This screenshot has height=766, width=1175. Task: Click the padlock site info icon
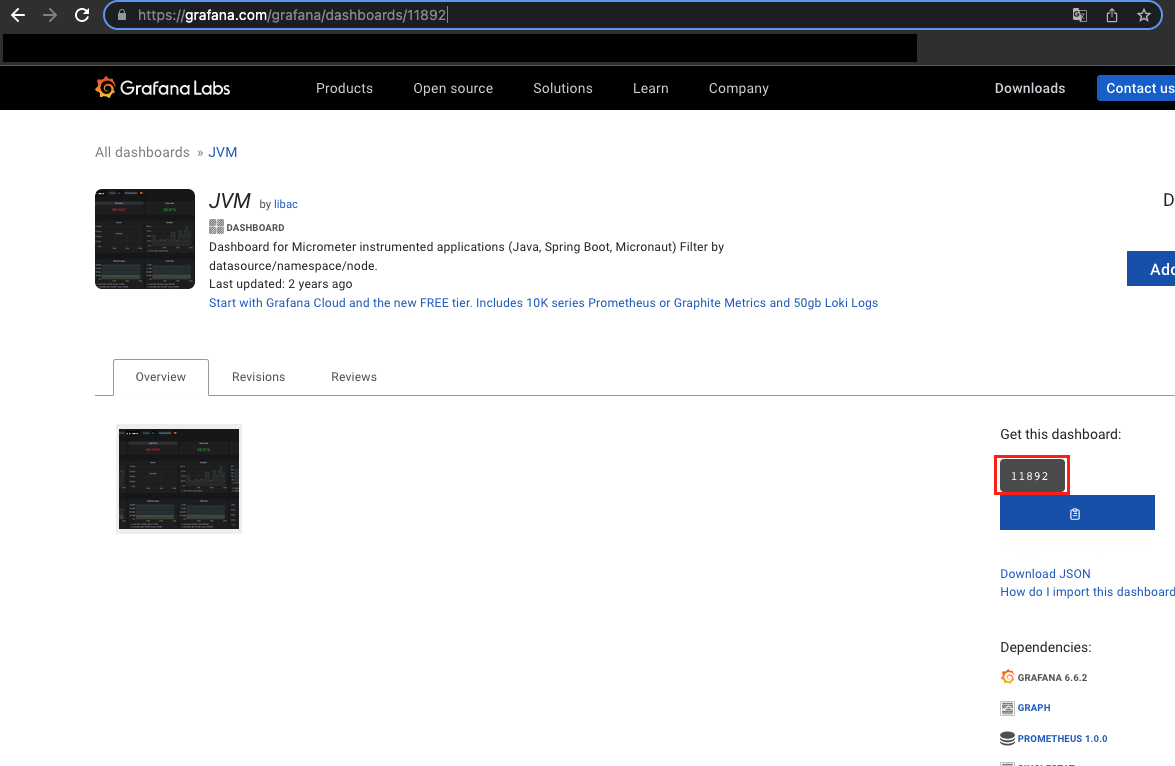tap(122, 15)
